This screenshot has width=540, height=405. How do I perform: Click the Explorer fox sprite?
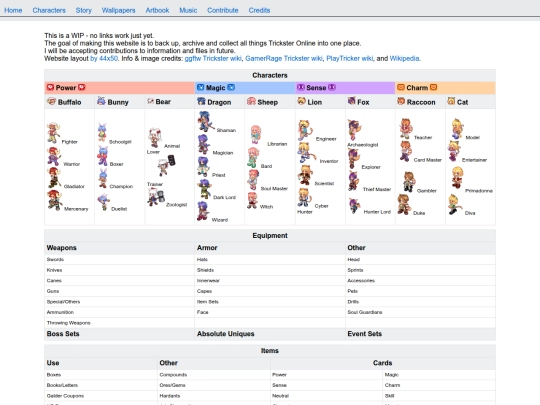(354, 159)
